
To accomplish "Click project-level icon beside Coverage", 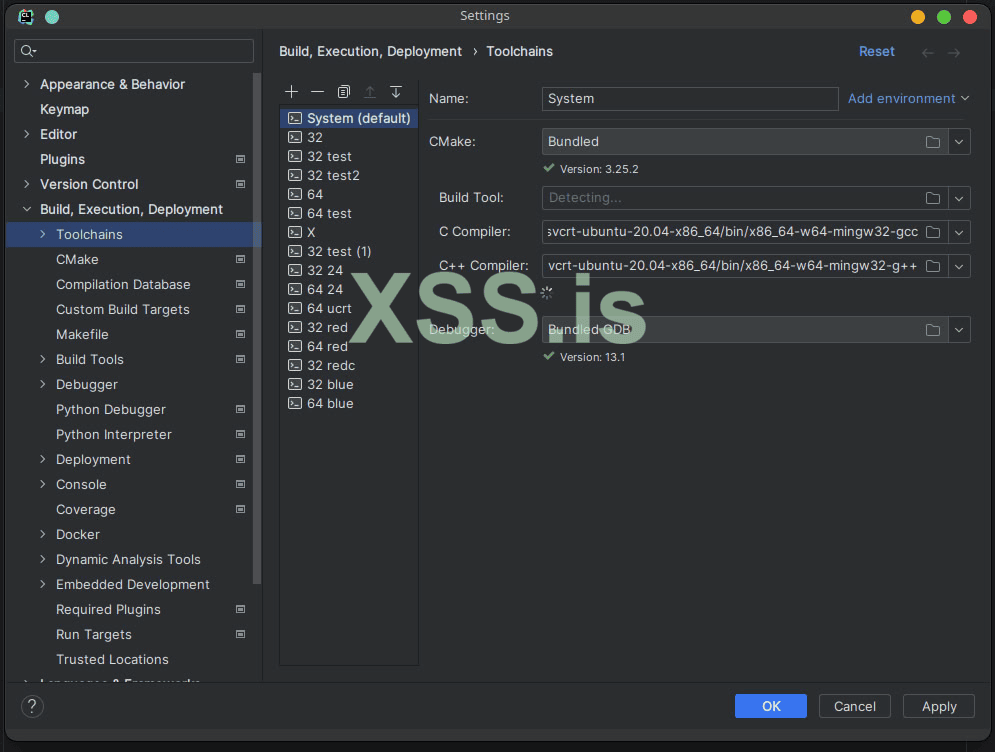I will [x=241, y=509].
